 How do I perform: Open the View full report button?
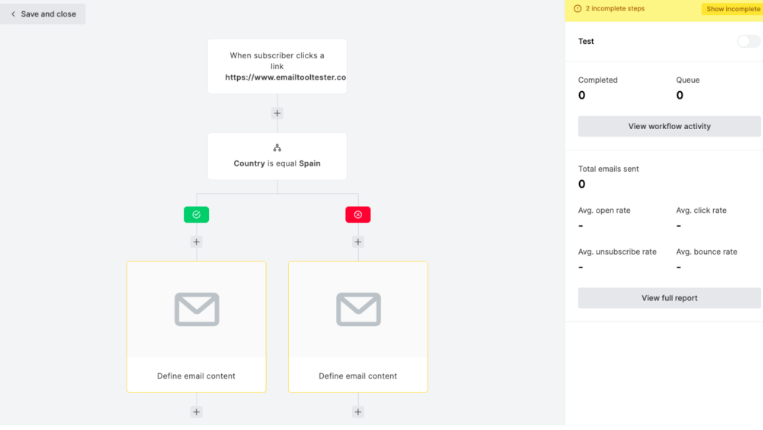[x=669, y=298]
